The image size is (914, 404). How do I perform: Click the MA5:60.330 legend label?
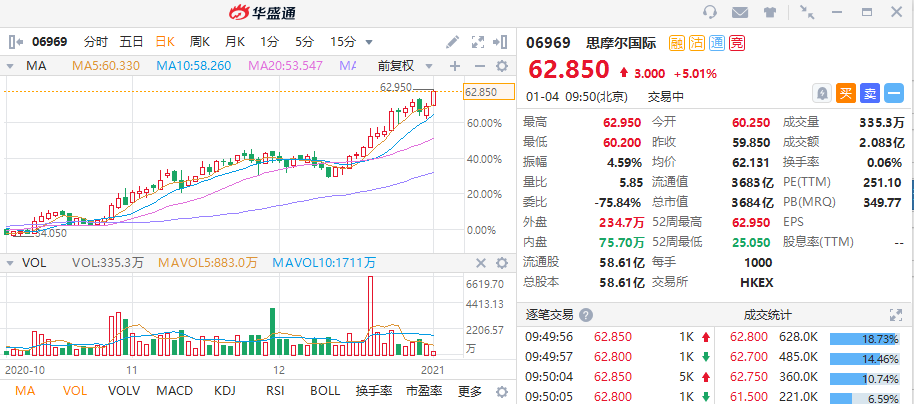106,66
